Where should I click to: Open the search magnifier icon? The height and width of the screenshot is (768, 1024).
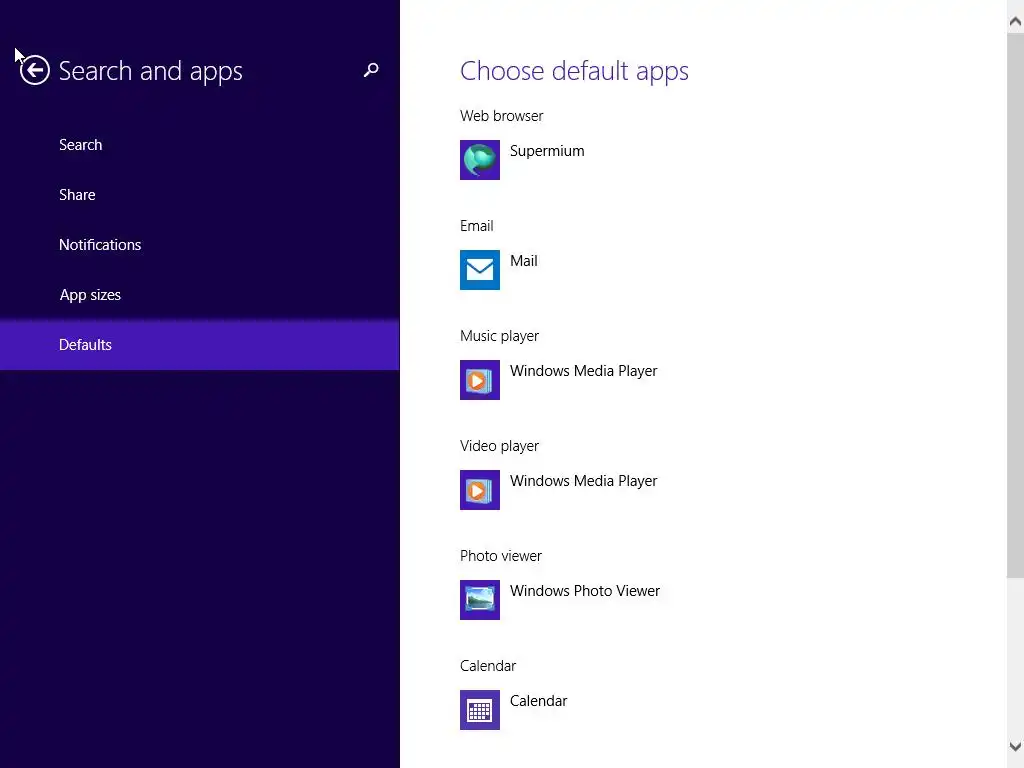(x=371, y=70)
